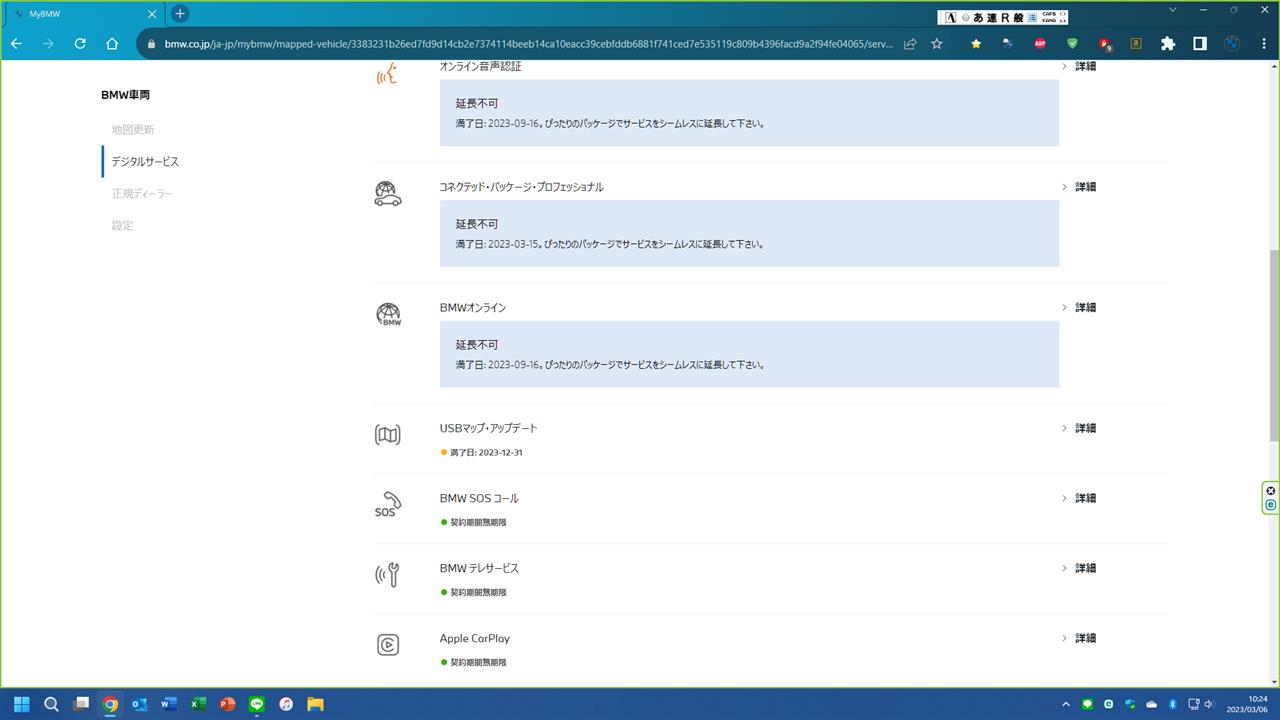Click the USB map update icon
The image size is (1280, 720).
[x=388, y=435]
